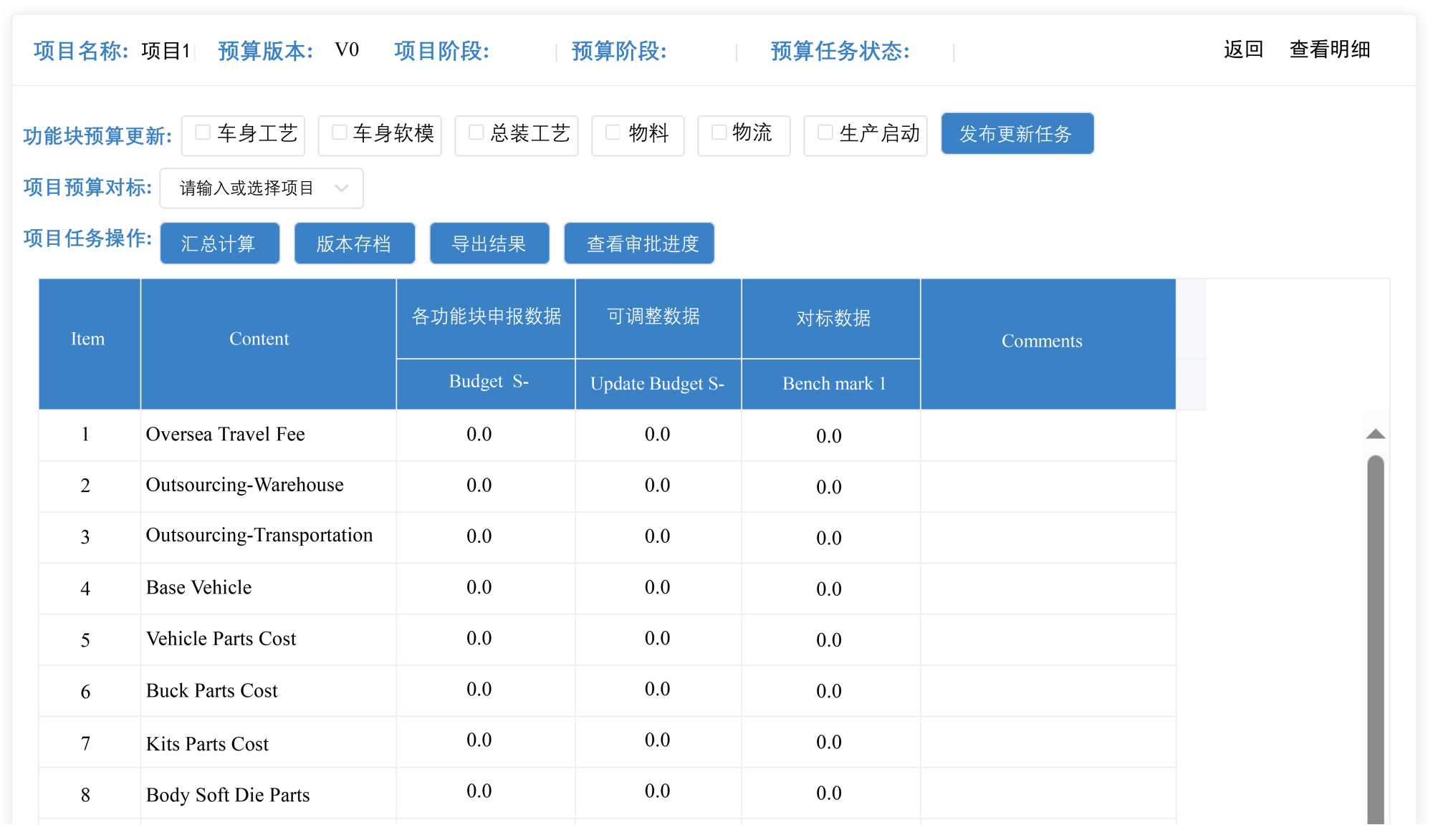
Task: Open the 项目预算对标 project dropdown
Action: (246, 188)
